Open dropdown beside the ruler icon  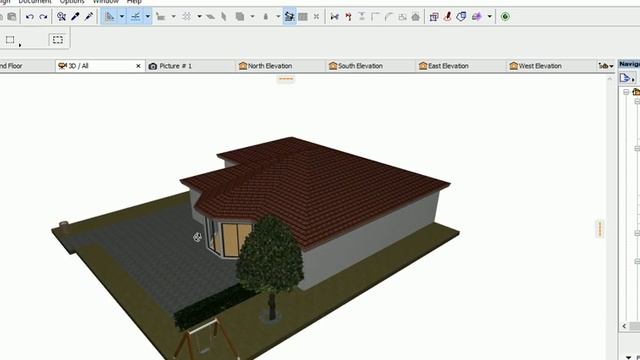tap(173, 17)
